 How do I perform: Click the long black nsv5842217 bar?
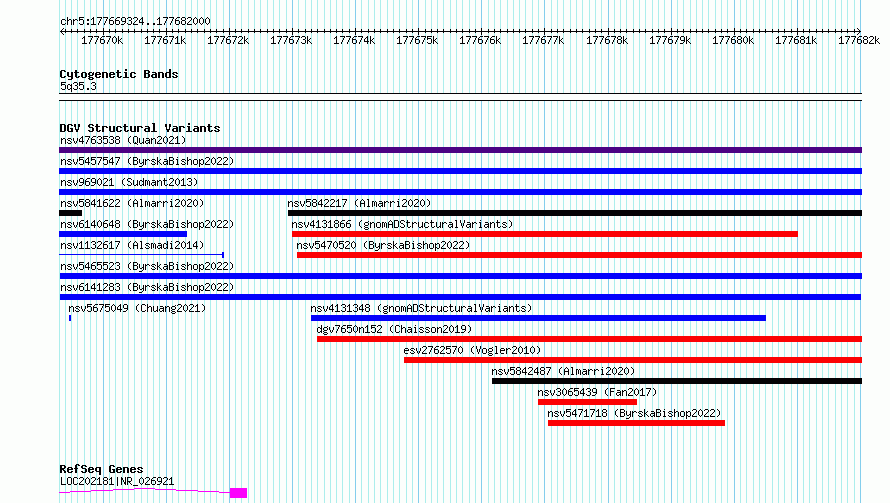coord(575,213)
